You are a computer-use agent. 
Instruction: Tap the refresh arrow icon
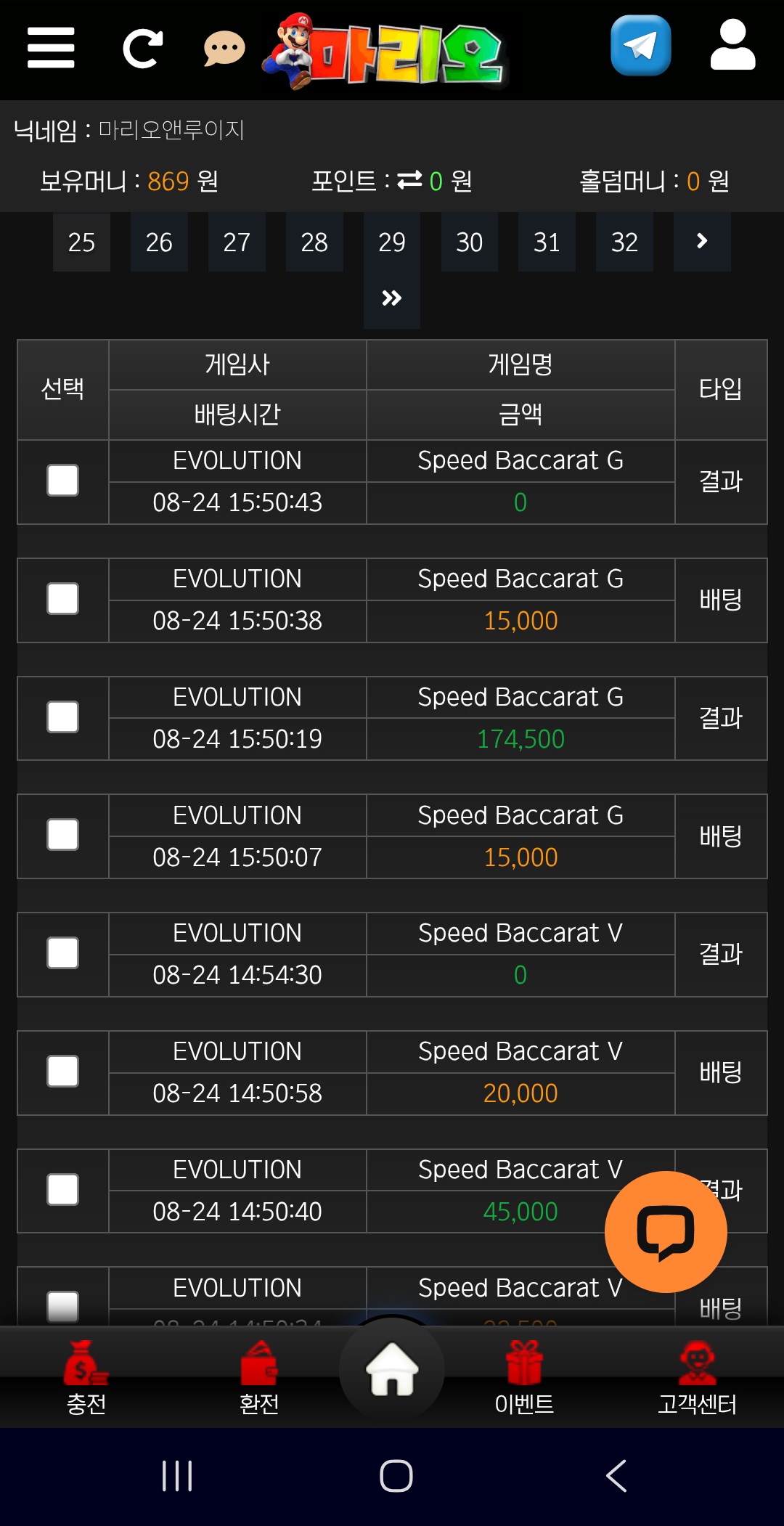[x=142, y=49]
